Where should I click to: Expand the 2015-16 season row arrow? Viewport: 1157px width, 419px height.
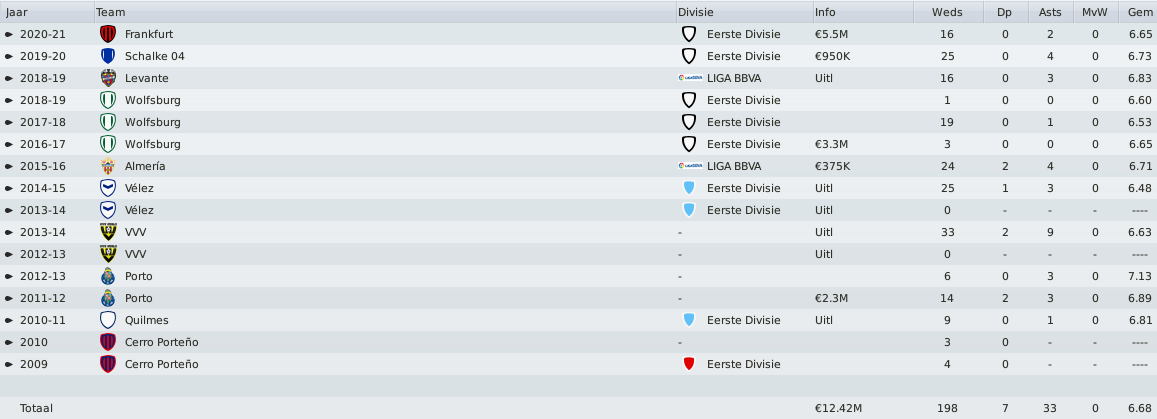pyautogui.click(x=9, y=166)
